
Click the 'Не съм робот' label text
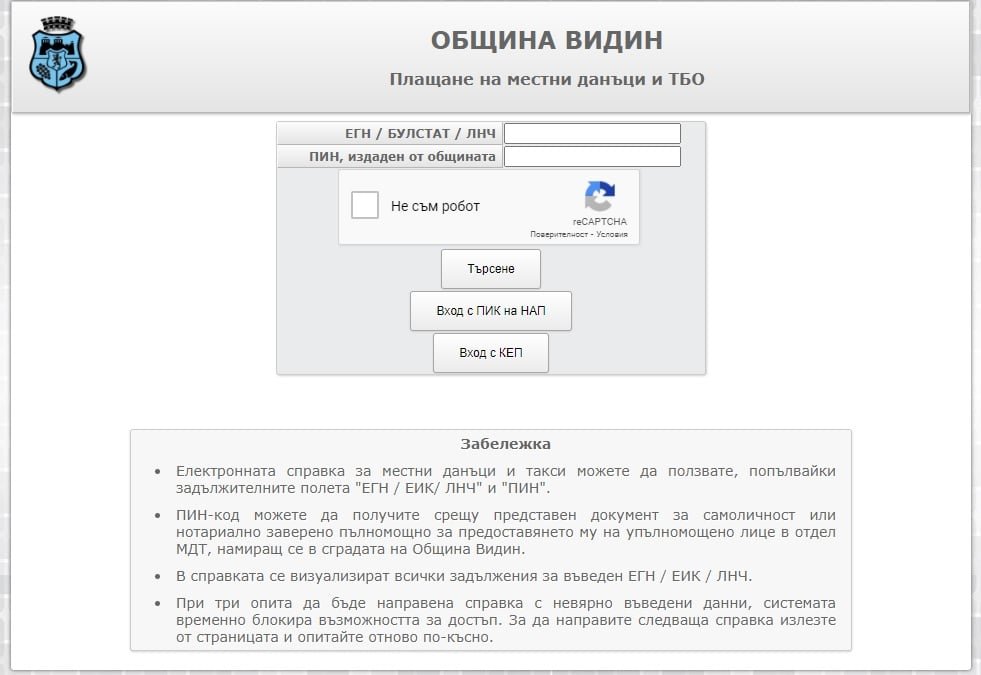pyautogui.click(x=435, y=207)
